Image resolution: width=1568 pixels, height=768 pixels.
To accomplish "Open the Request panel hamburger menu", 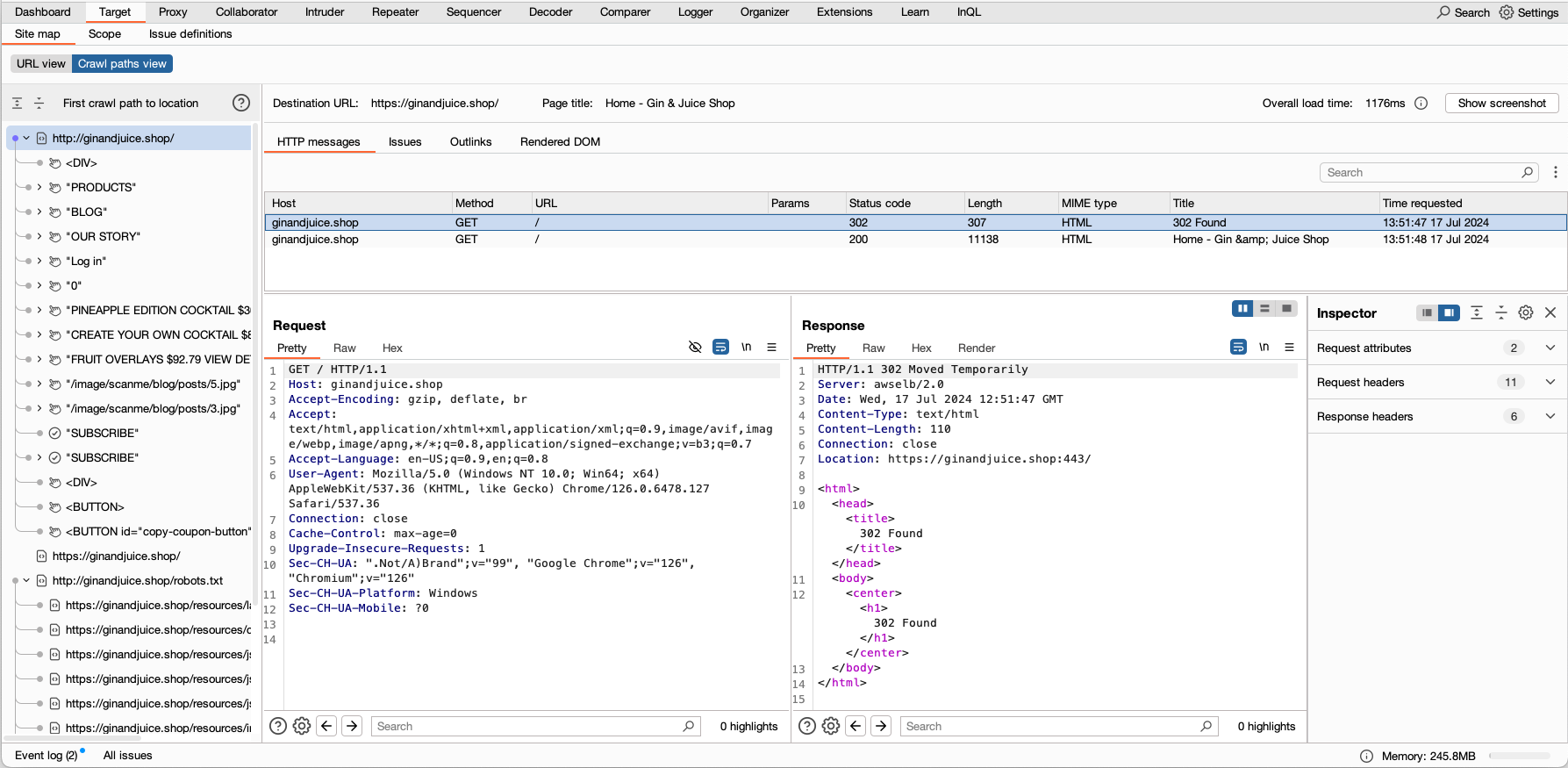I will tap(771, 348).
